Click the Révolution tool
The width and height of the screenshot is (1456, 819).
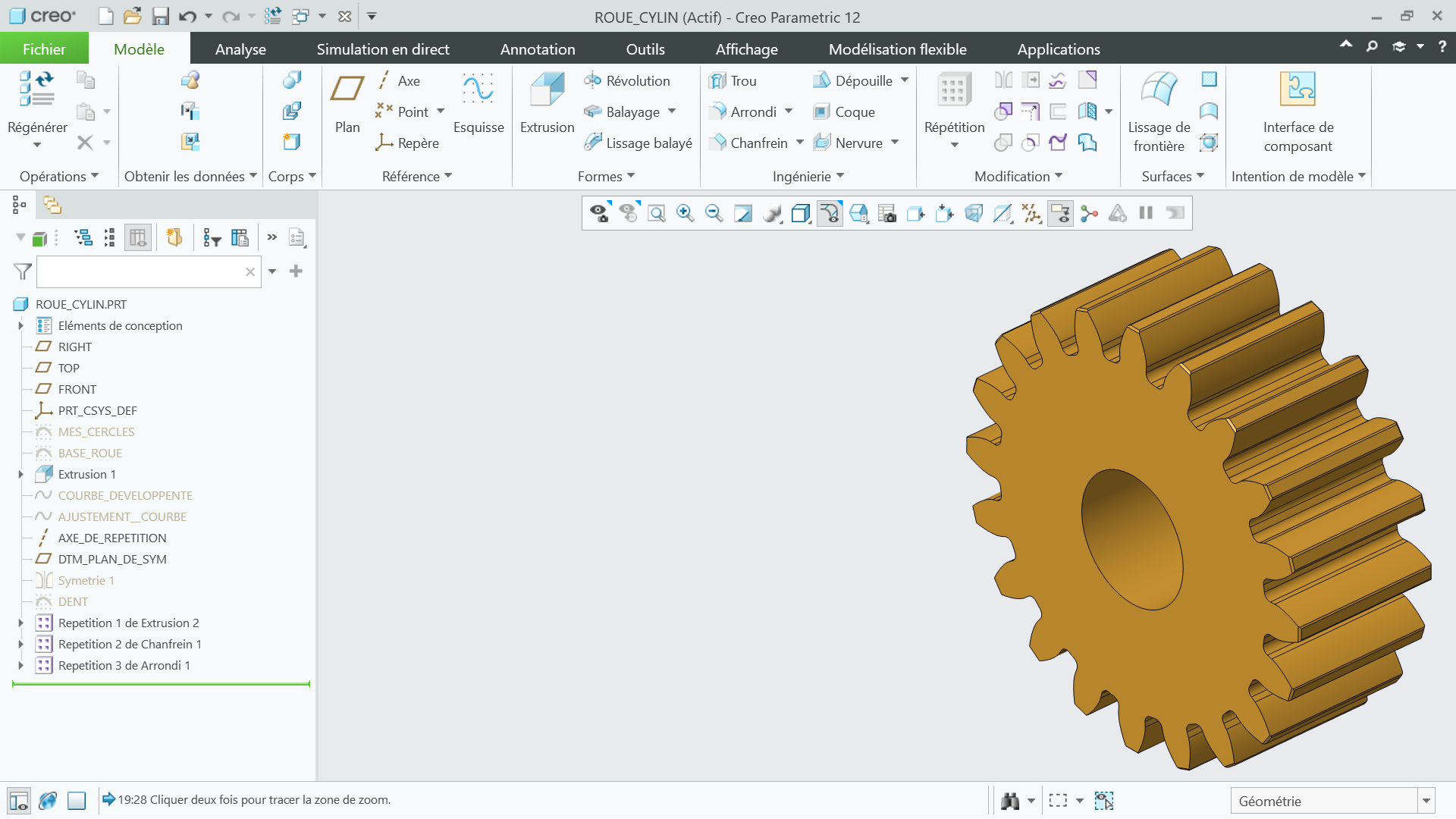(627, 80)
